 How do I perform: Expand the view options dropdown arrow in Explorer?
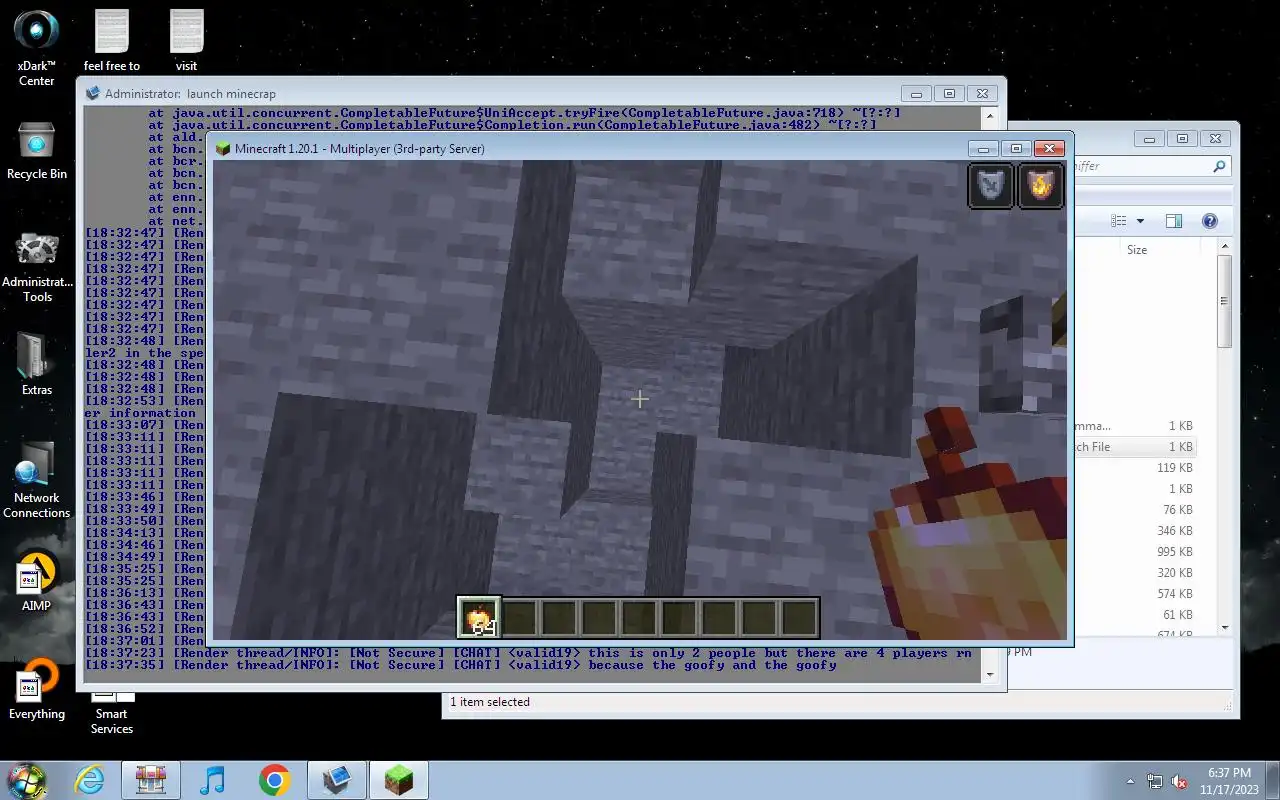[x=1139, y=221]
